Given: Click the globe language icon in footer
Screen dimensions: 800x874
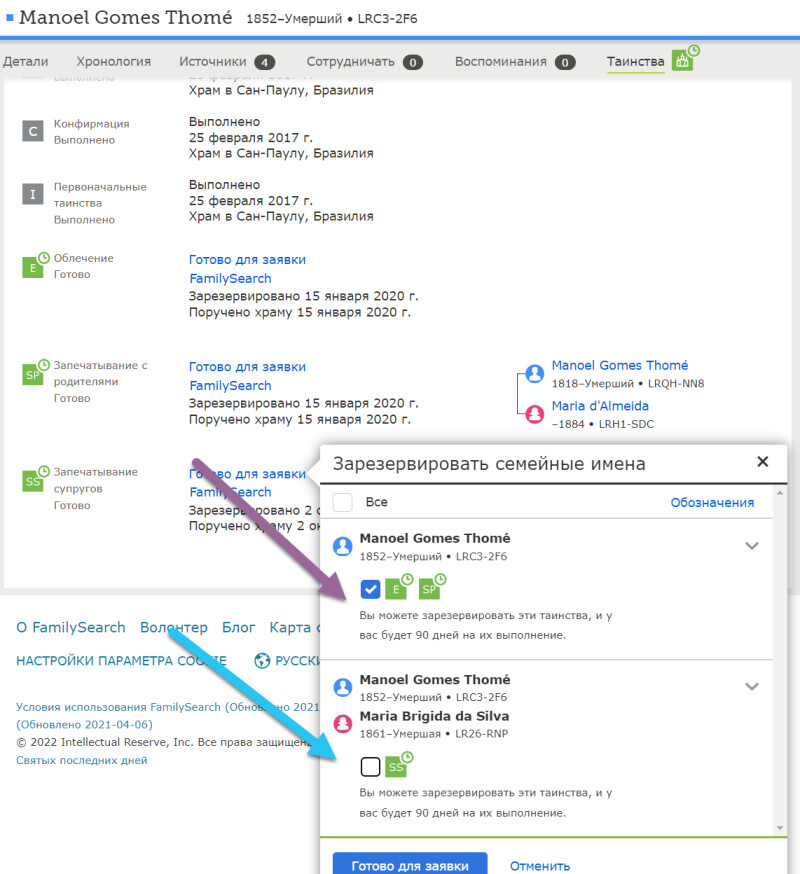Looking at the screenshot, I should tap(262, 661).
